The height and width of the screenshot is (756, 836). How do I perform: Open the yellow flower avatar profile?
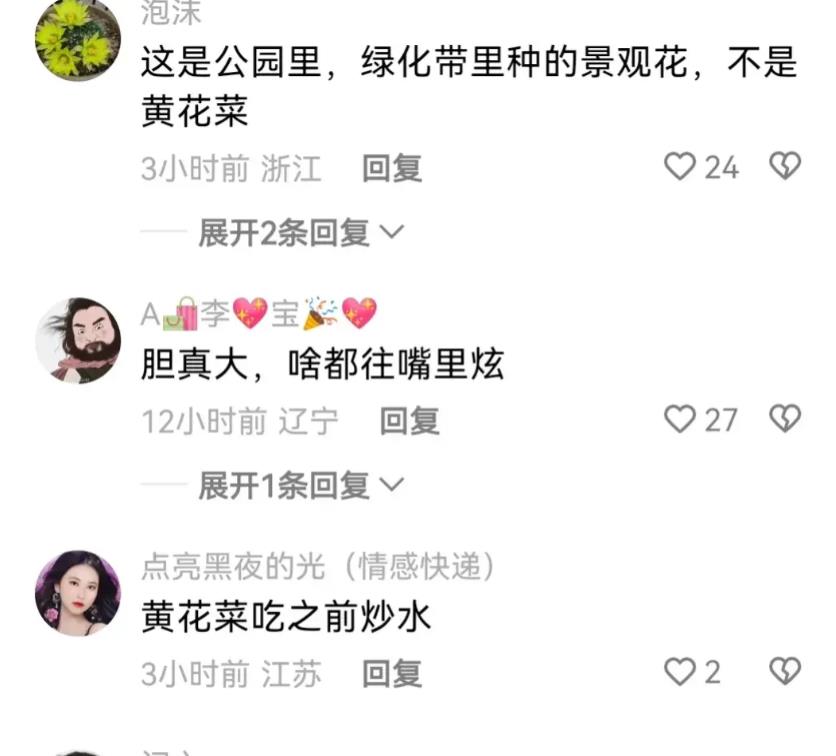78,39
